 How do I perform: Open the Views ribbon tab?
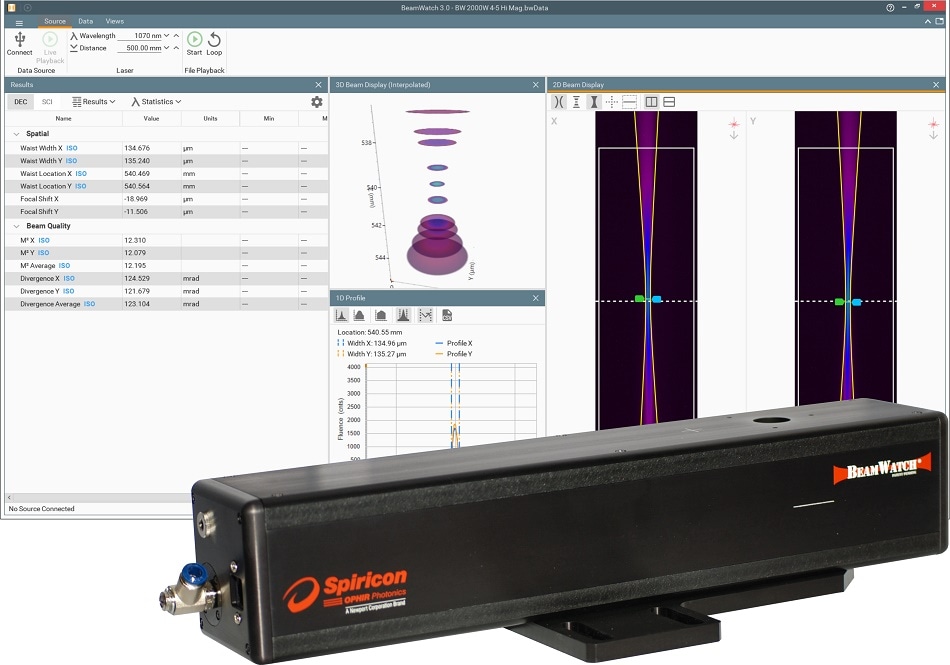(115, 21)
